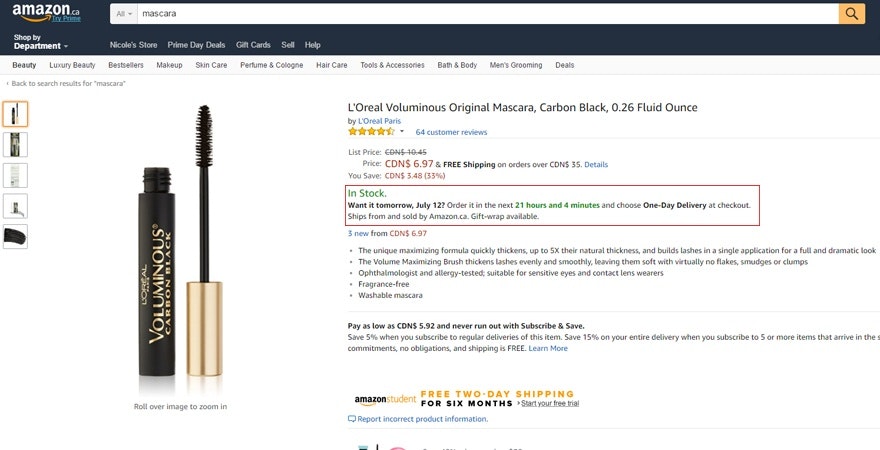Click the main mascara product image
This screenshot has height=450, width=880.
(x=180, y=250)
